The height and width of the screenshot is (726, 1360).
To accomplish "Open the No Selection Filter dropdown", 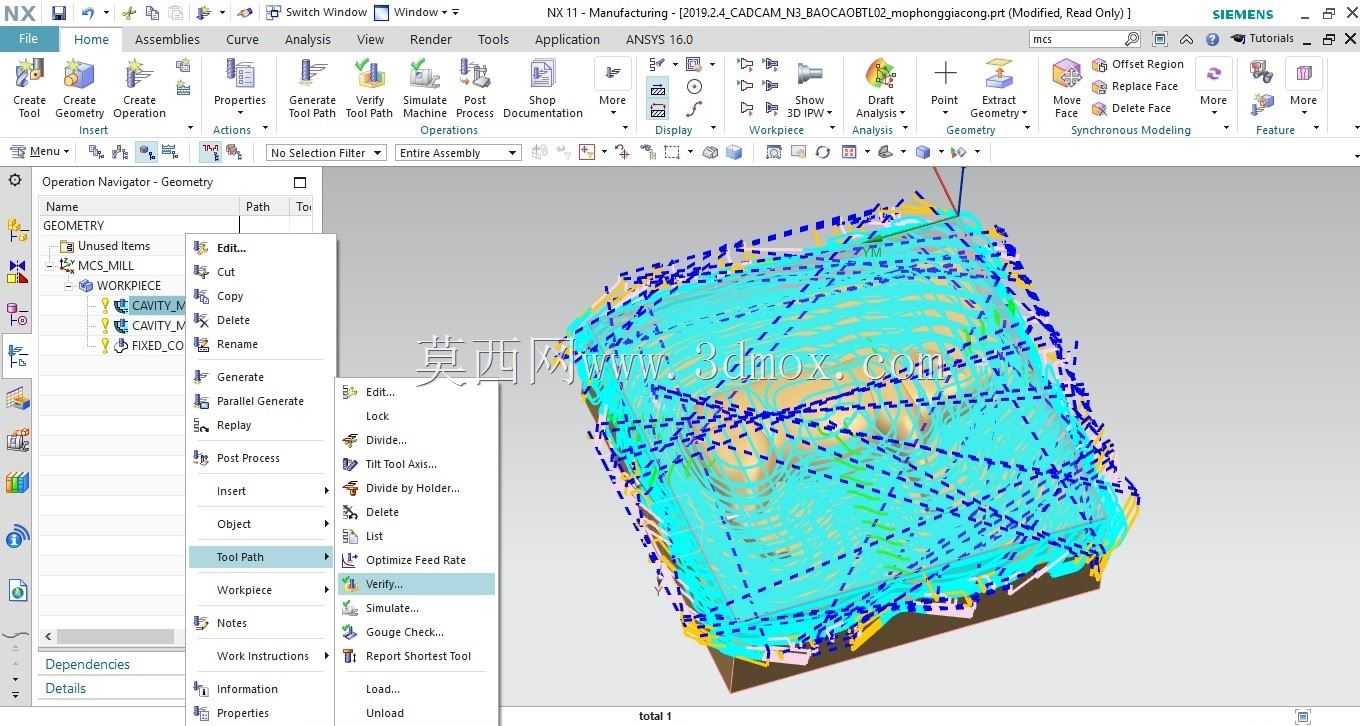I will (326, 153).
